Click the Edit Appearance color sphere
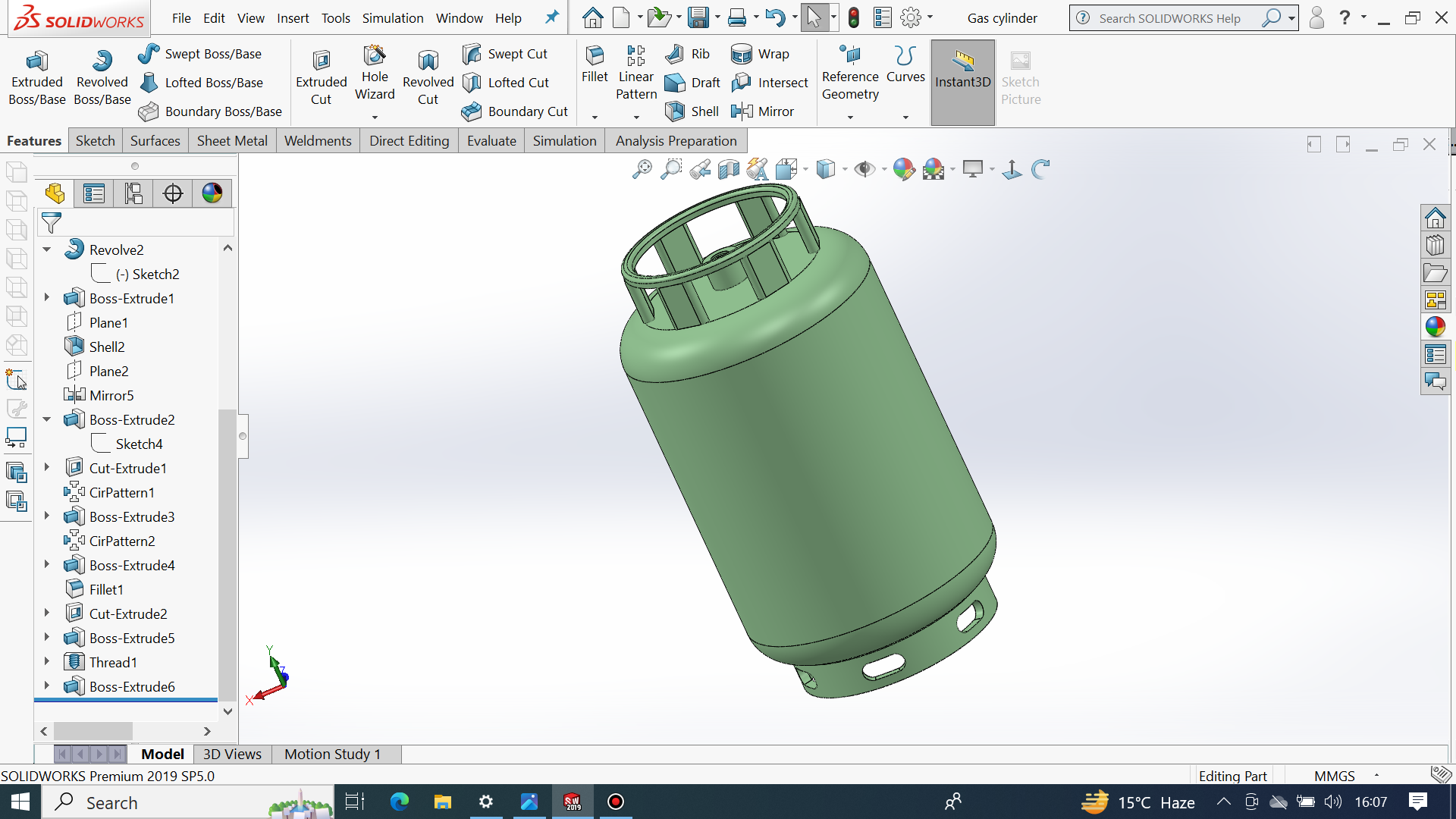 point(903,169)
